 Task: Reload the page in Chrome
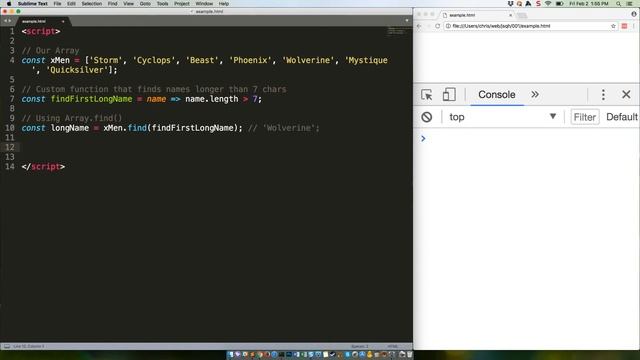click(438, 26)
